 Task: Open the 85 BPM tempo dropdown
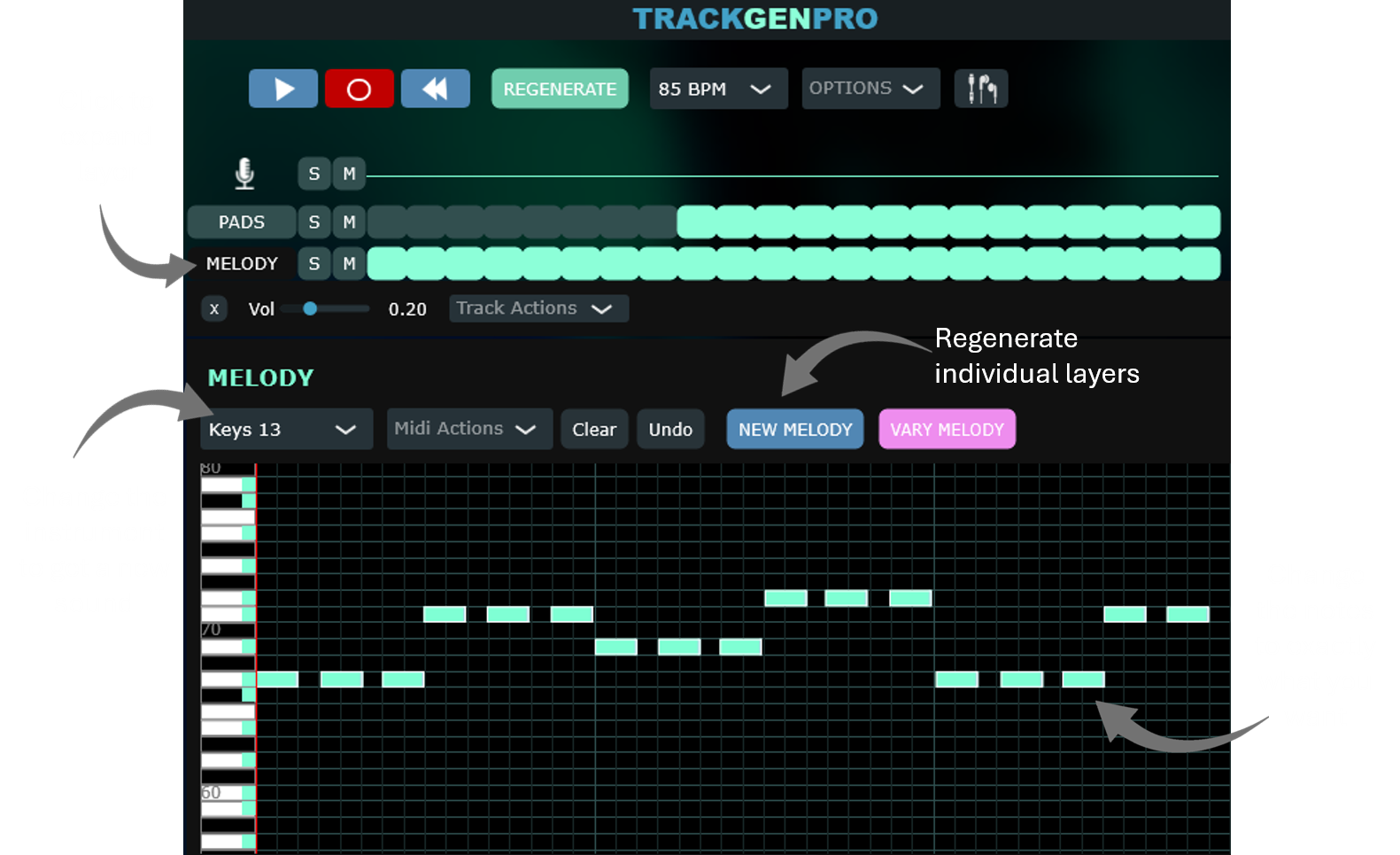coord(717,89)
